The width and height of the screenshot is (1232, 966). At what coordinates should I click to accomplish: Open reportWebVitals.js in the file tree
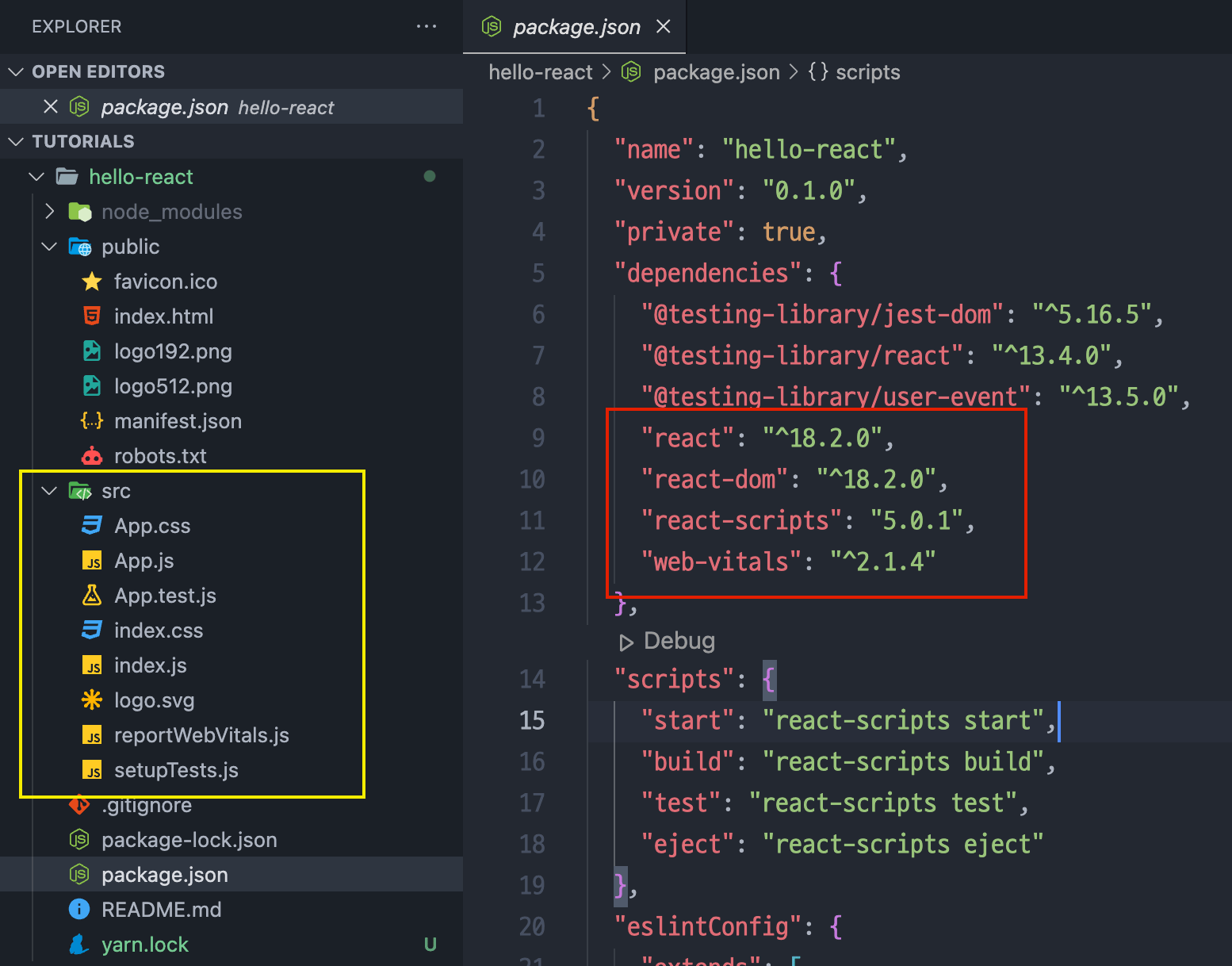pos(202,735)
